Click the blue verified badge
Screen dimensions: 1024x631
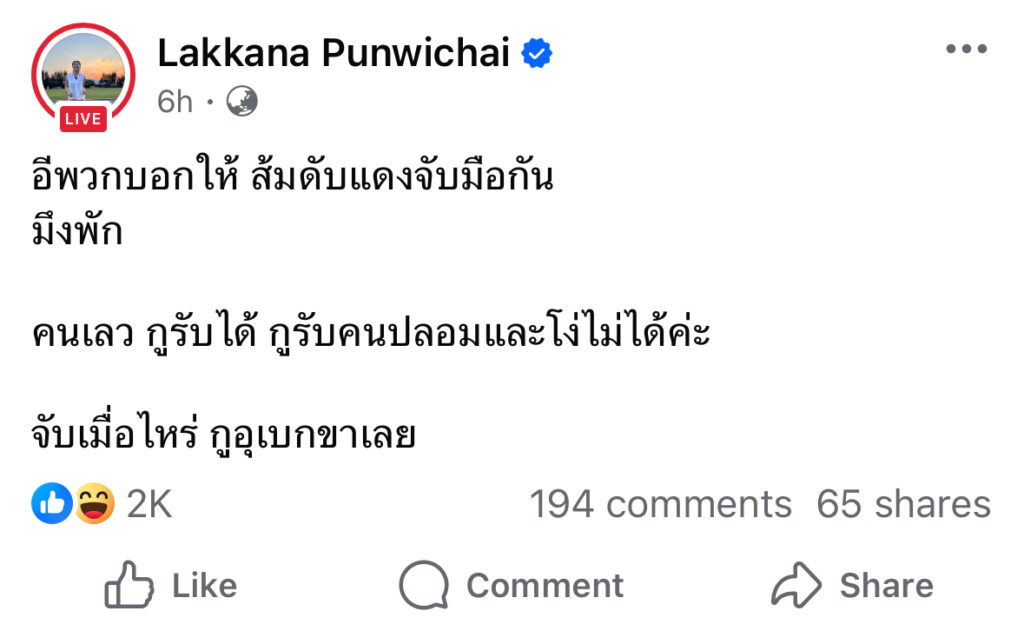[x=538, y=54]
